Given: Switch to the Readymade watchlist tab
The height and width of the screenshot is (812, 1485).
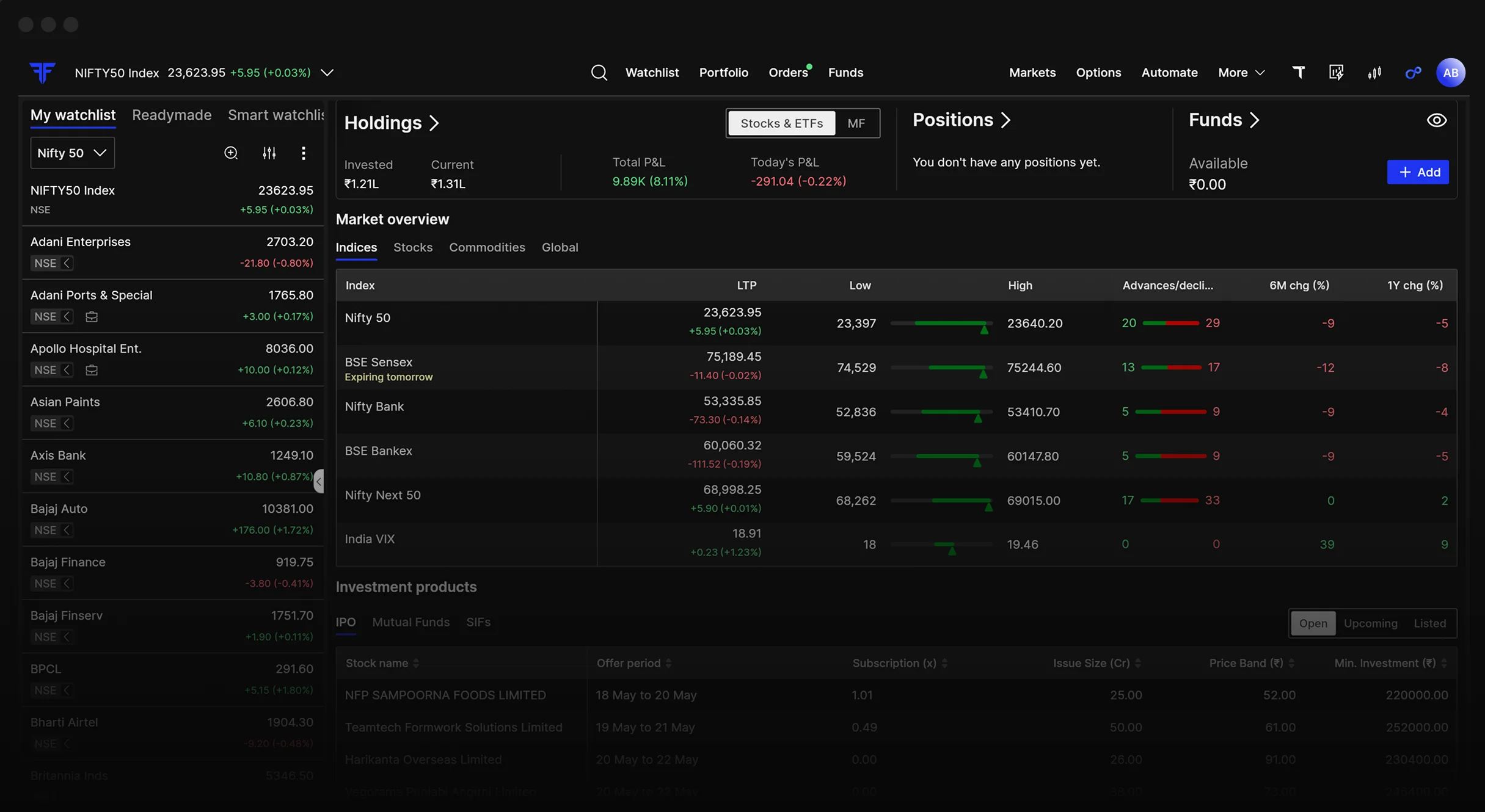Looking at the screenshot, I should click(x=172, y=115).
